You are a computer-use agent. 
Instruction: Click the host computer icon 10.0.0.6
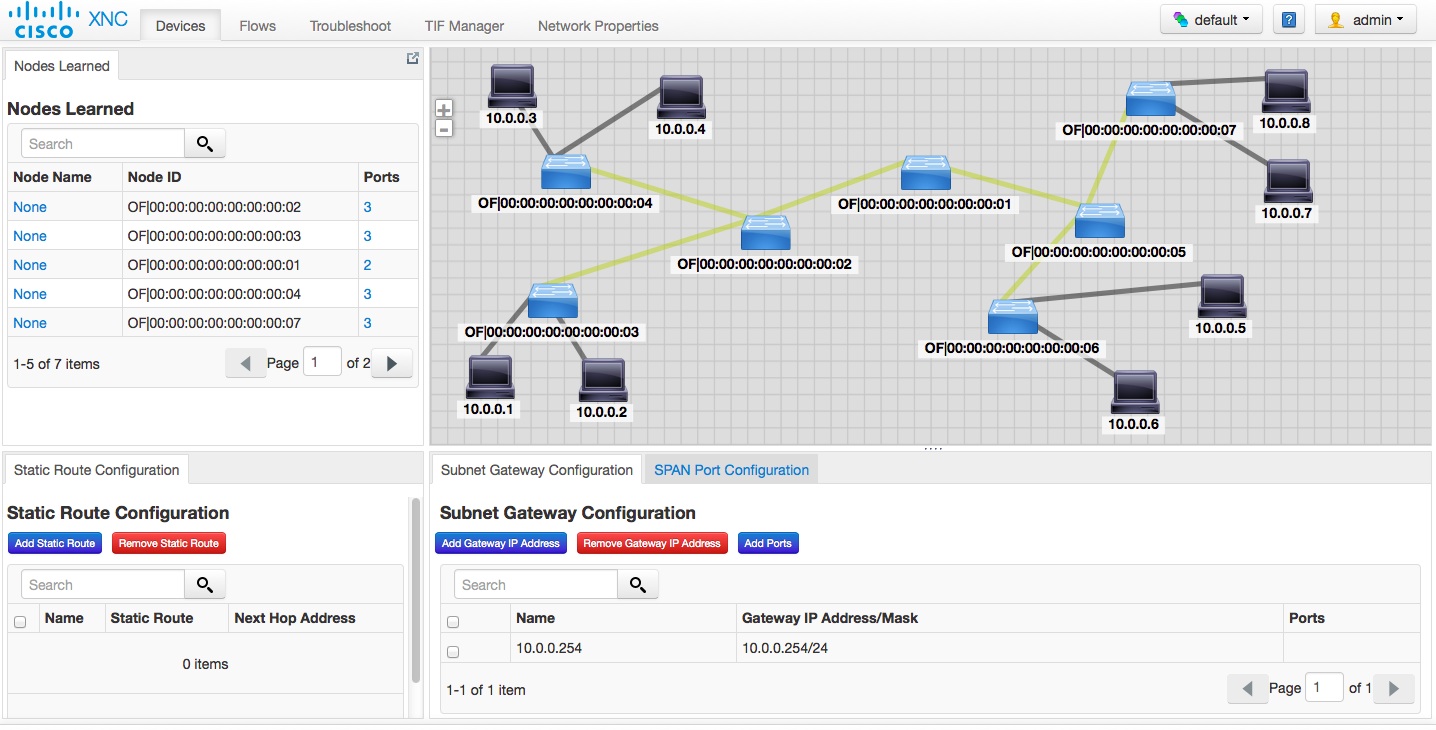1135,393
